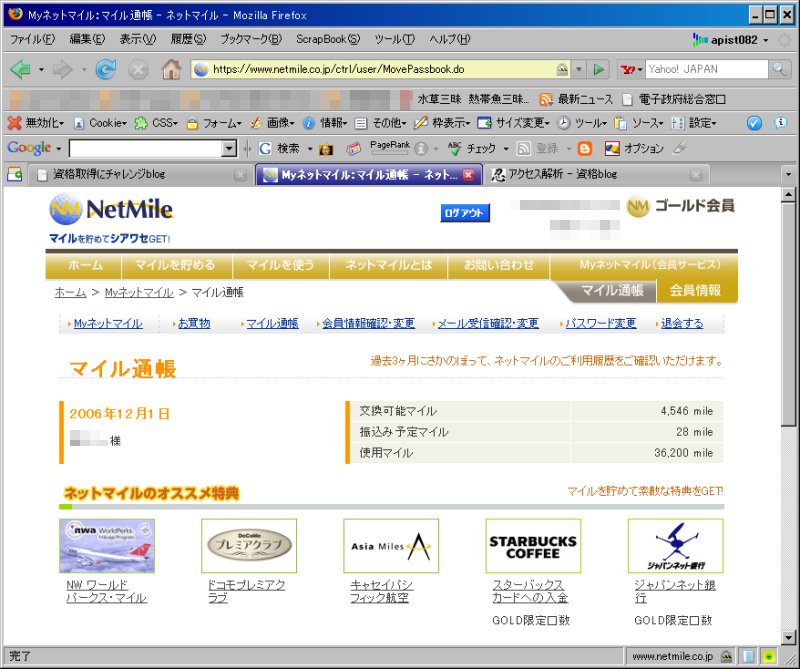Open the マイルを貯める navigation tab
This screenshot has width=800, height=669.
point(176,265)
